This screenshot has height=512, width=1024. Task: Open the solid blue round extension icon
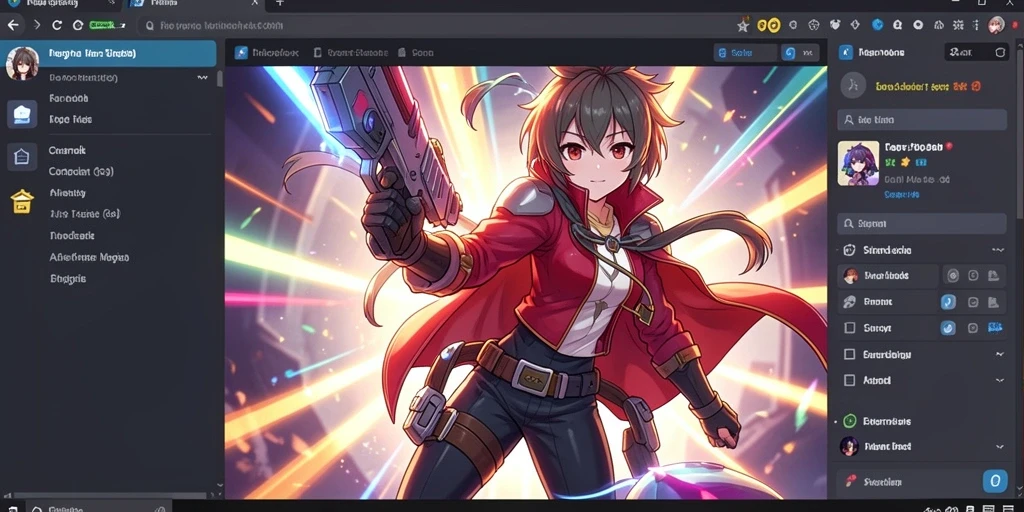(878, 25)
